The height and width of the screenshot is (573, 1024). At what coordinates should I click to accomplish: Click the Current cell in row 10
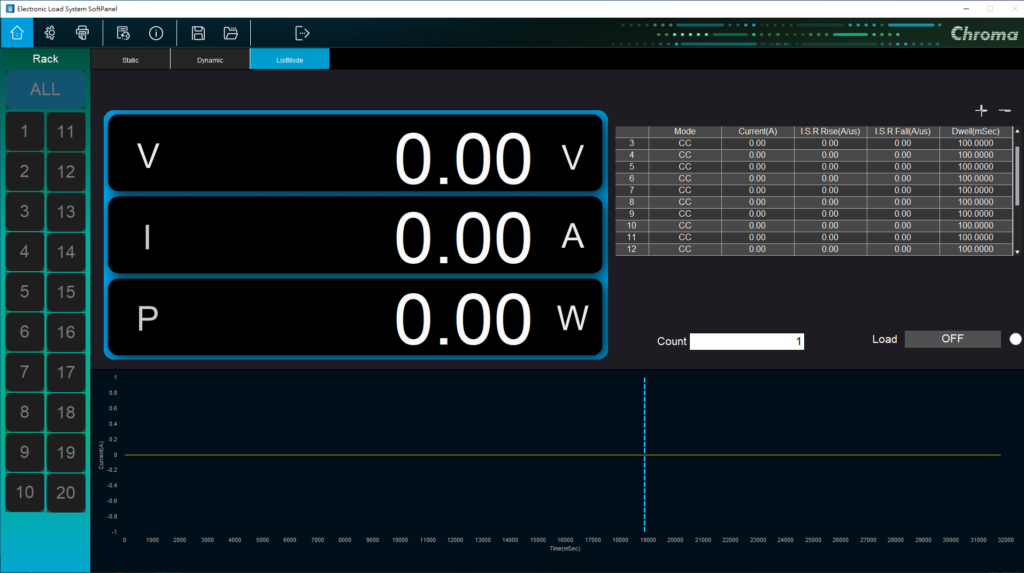click(x=758, y=225)
